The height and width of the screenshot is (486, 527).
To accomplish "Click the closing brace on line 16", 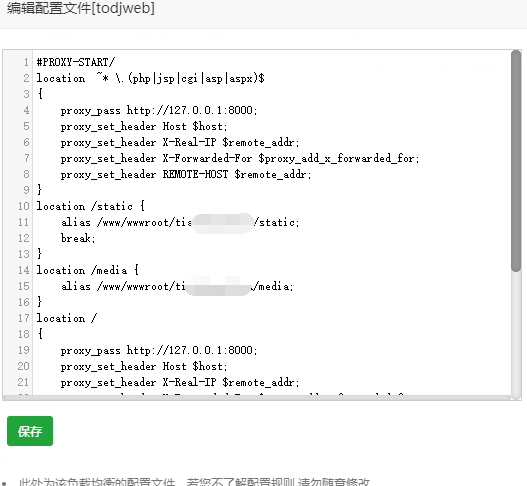I will click(x=40, y=302).
